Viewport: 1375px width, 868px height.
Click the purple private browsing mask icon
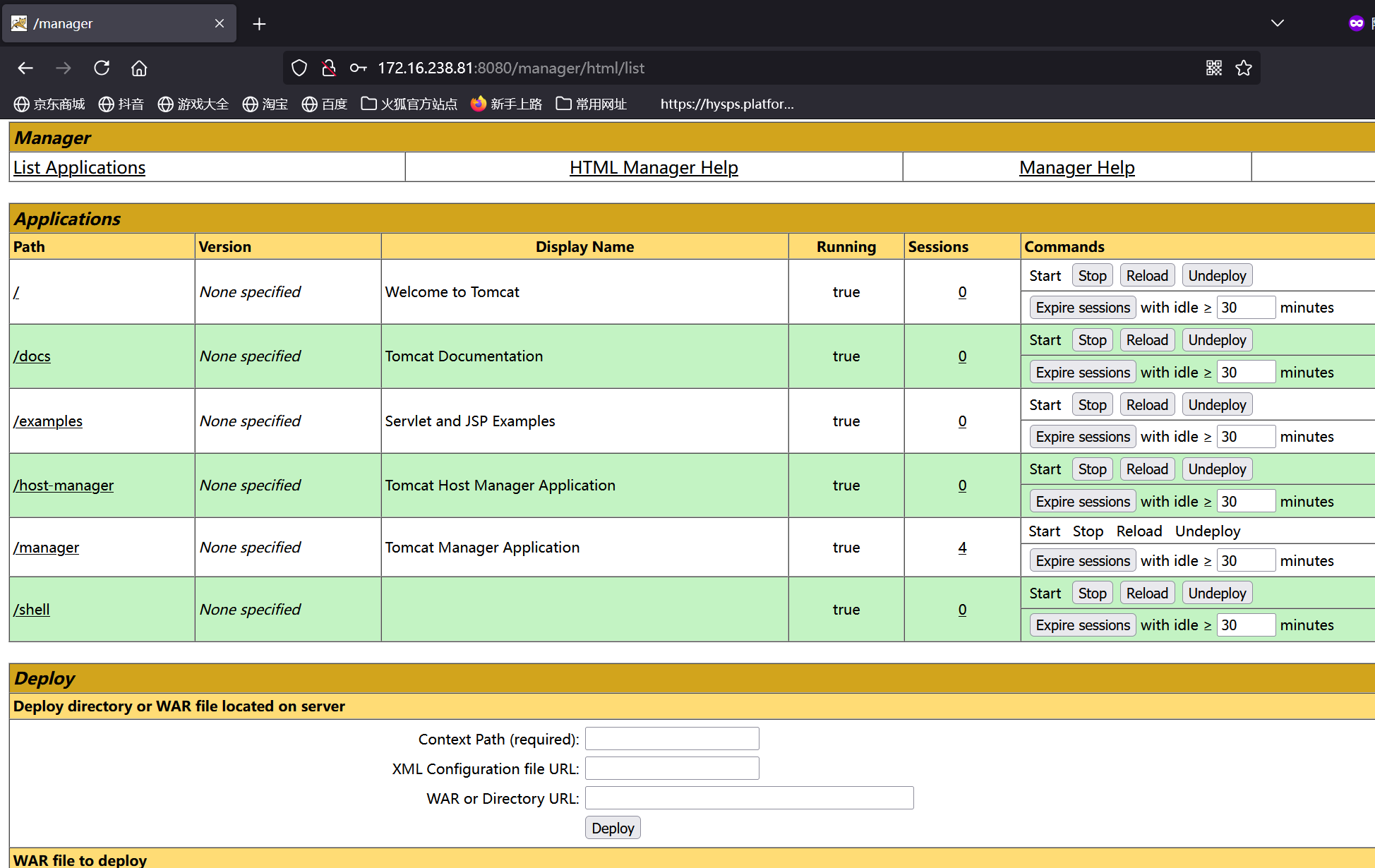(1357, 23)
